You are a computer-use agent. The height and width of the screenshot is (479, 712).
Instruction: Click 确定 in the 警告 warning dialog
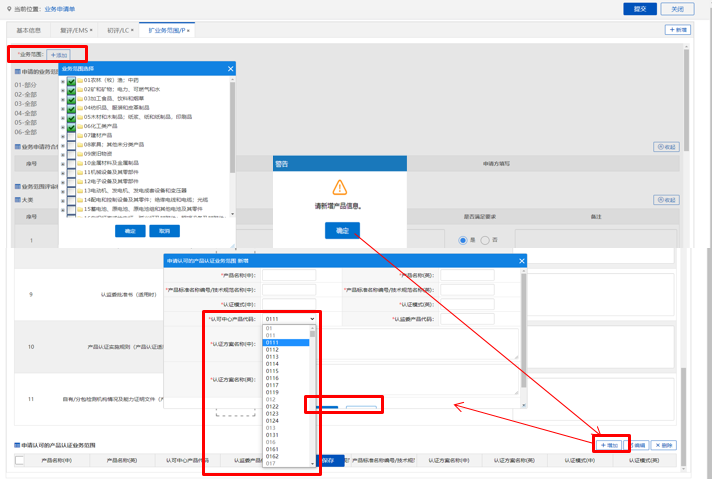(x=342, y=231)
